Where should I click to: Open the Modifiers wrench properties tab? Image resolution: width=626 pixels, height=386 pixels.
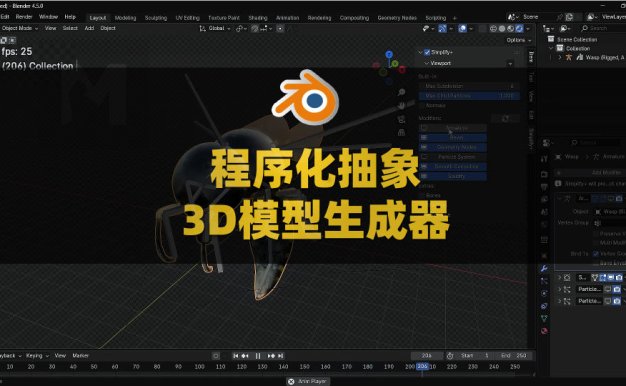tap(544, 268)
